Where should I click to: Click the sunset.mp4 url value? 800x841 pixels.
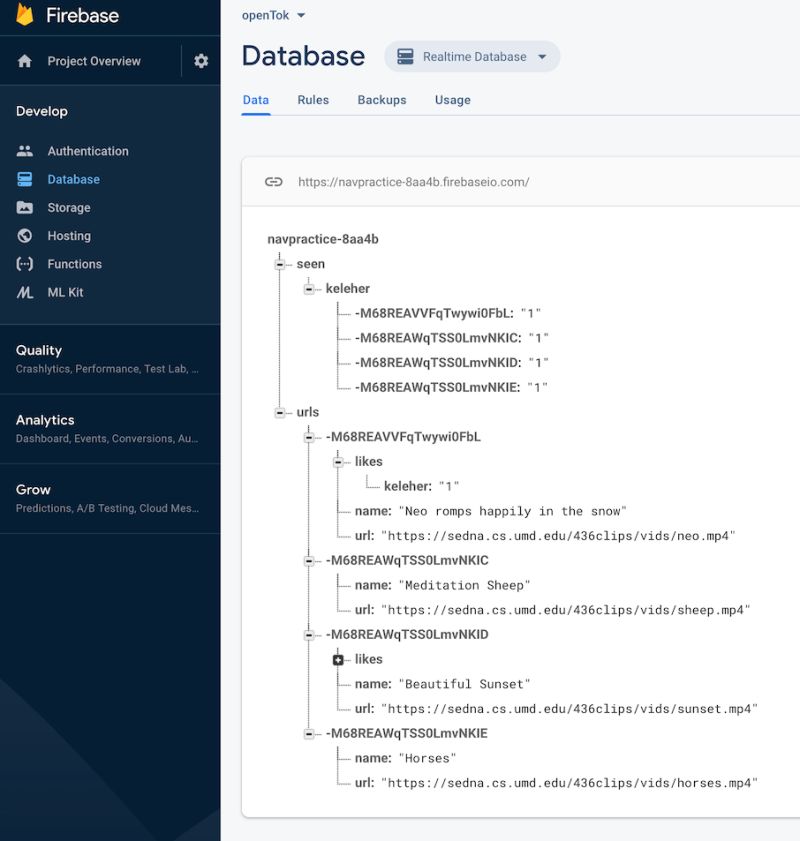click(569, 709)
